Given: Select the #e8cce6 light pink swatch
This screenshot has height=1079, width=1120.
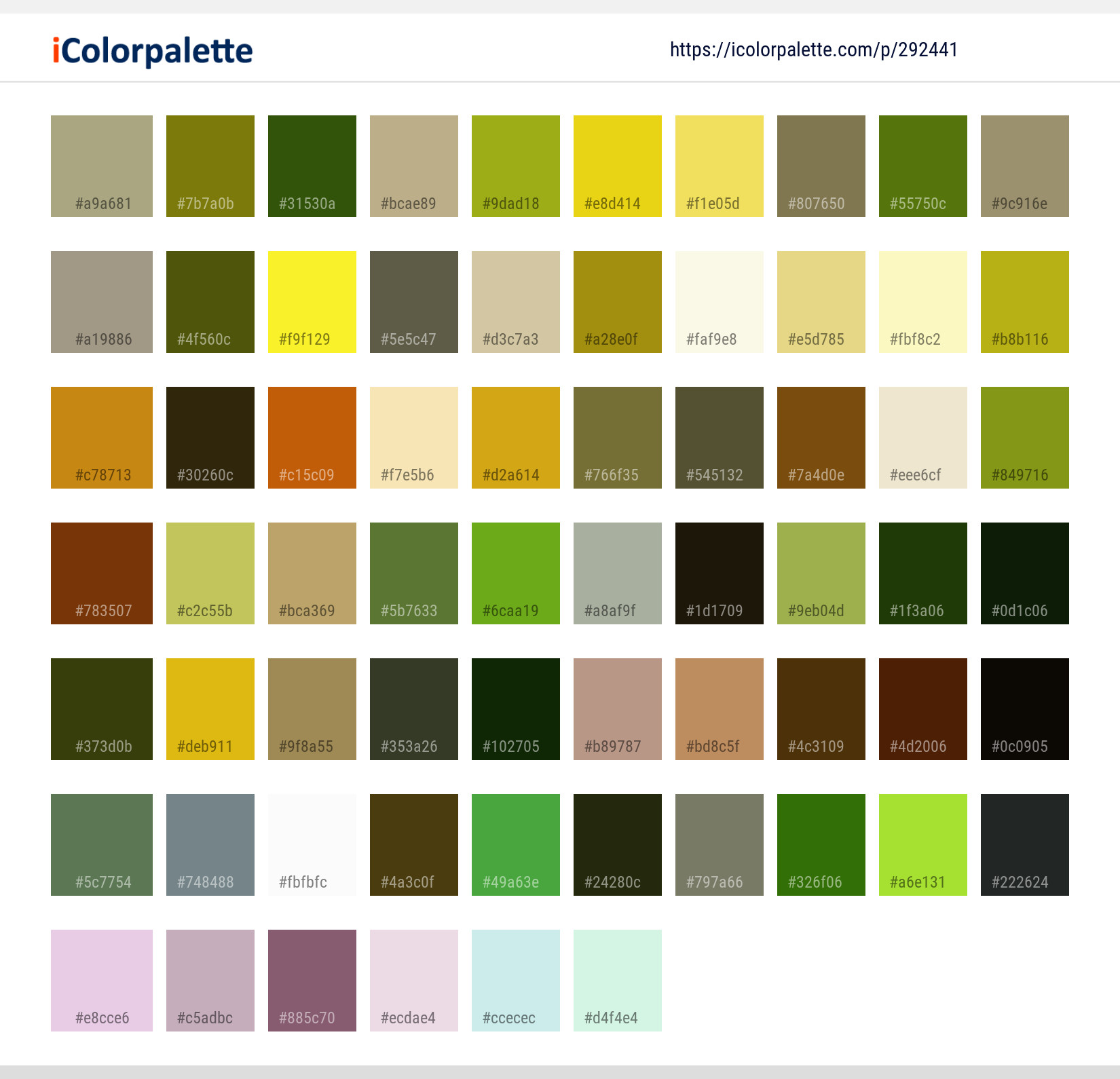Looking at the screenshot, I should coord(101,980).
